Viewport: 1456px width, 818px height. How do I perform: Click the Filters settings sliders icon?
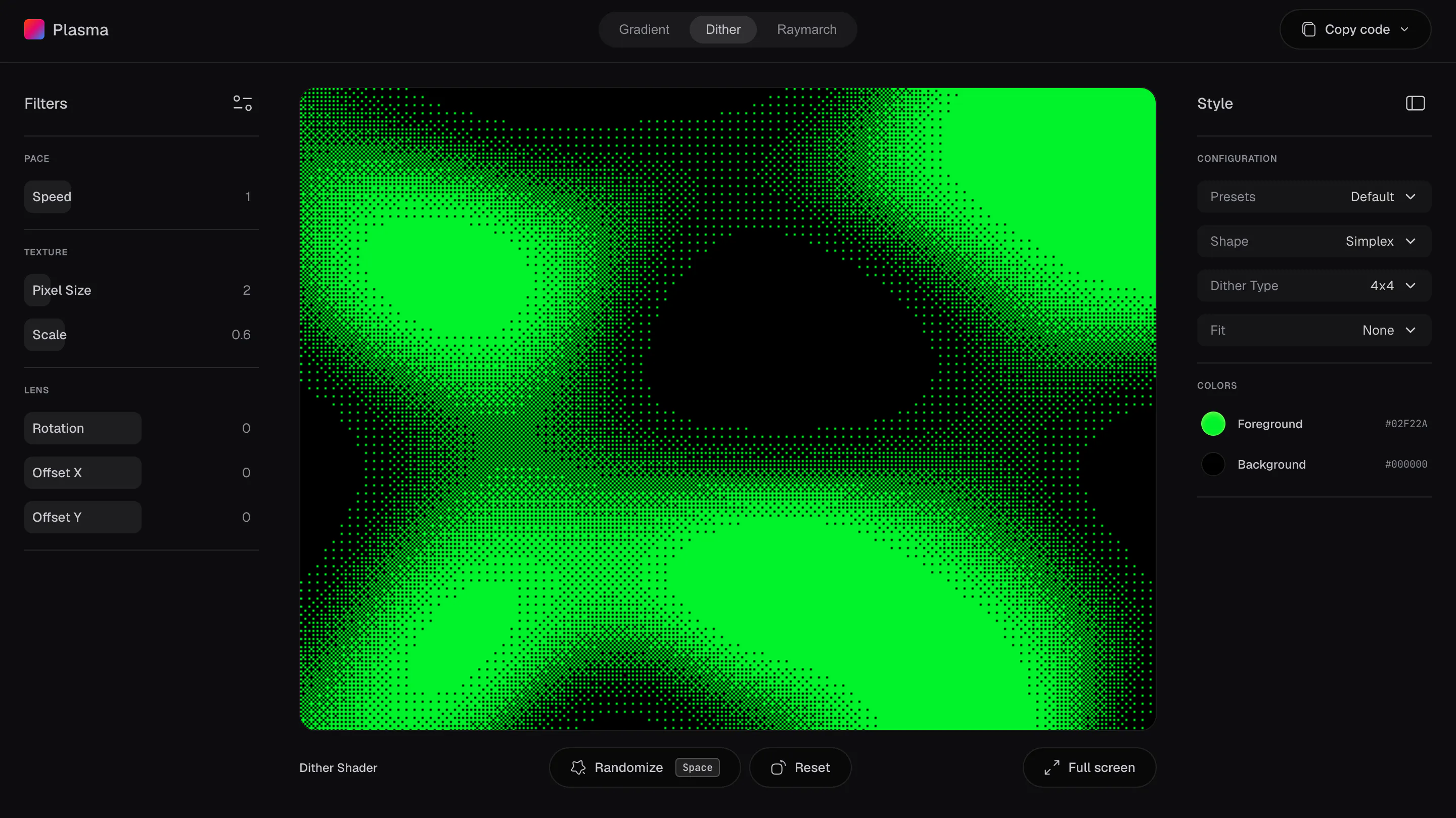pos(243,103)
